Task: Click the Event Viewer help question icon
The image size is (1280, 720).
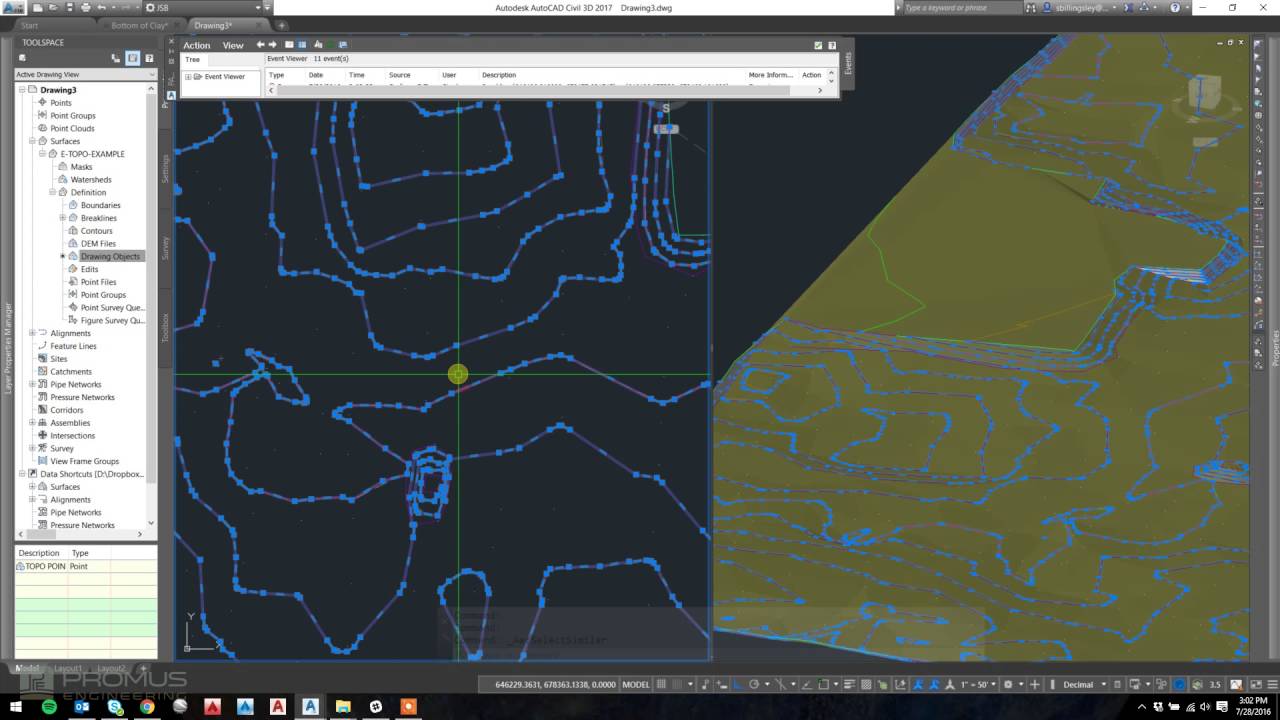Action: 832,46
